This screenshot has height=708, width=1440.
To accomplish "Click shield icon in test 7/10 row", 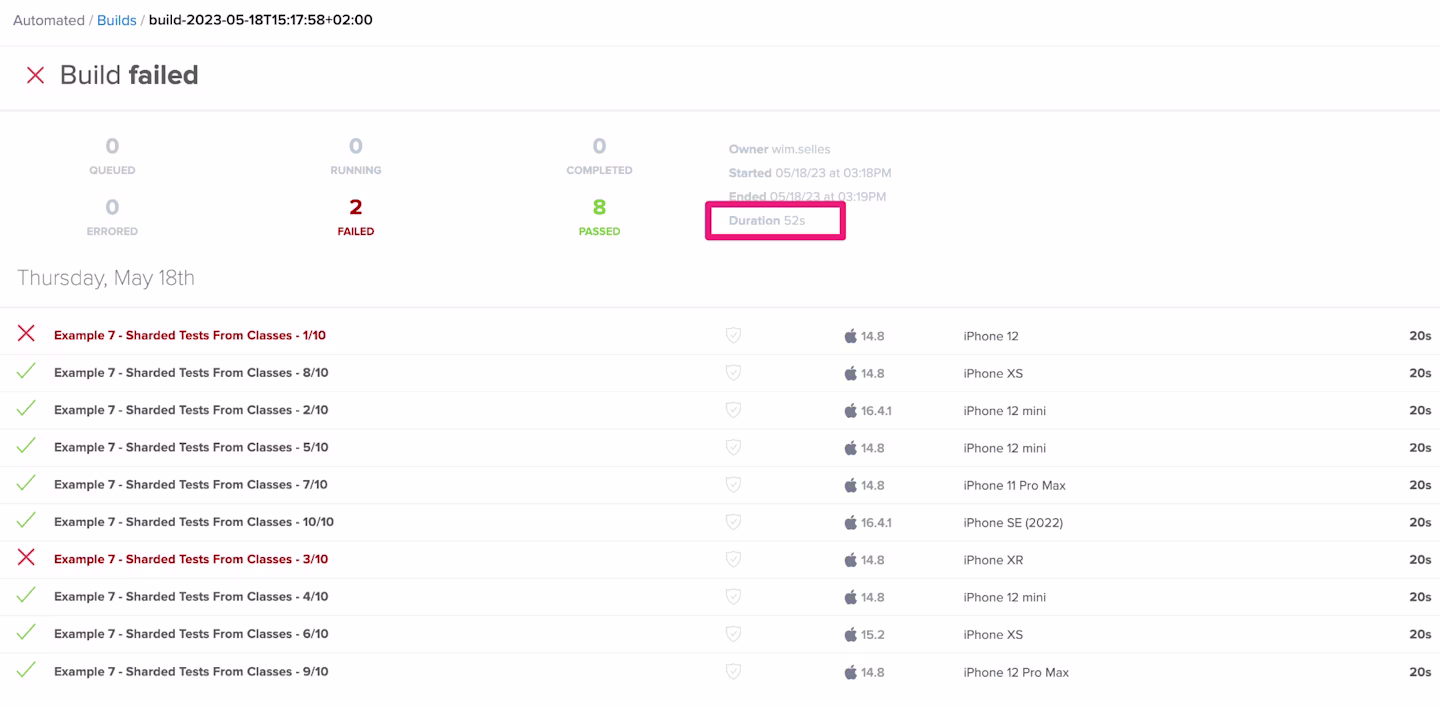I will 733,485.
